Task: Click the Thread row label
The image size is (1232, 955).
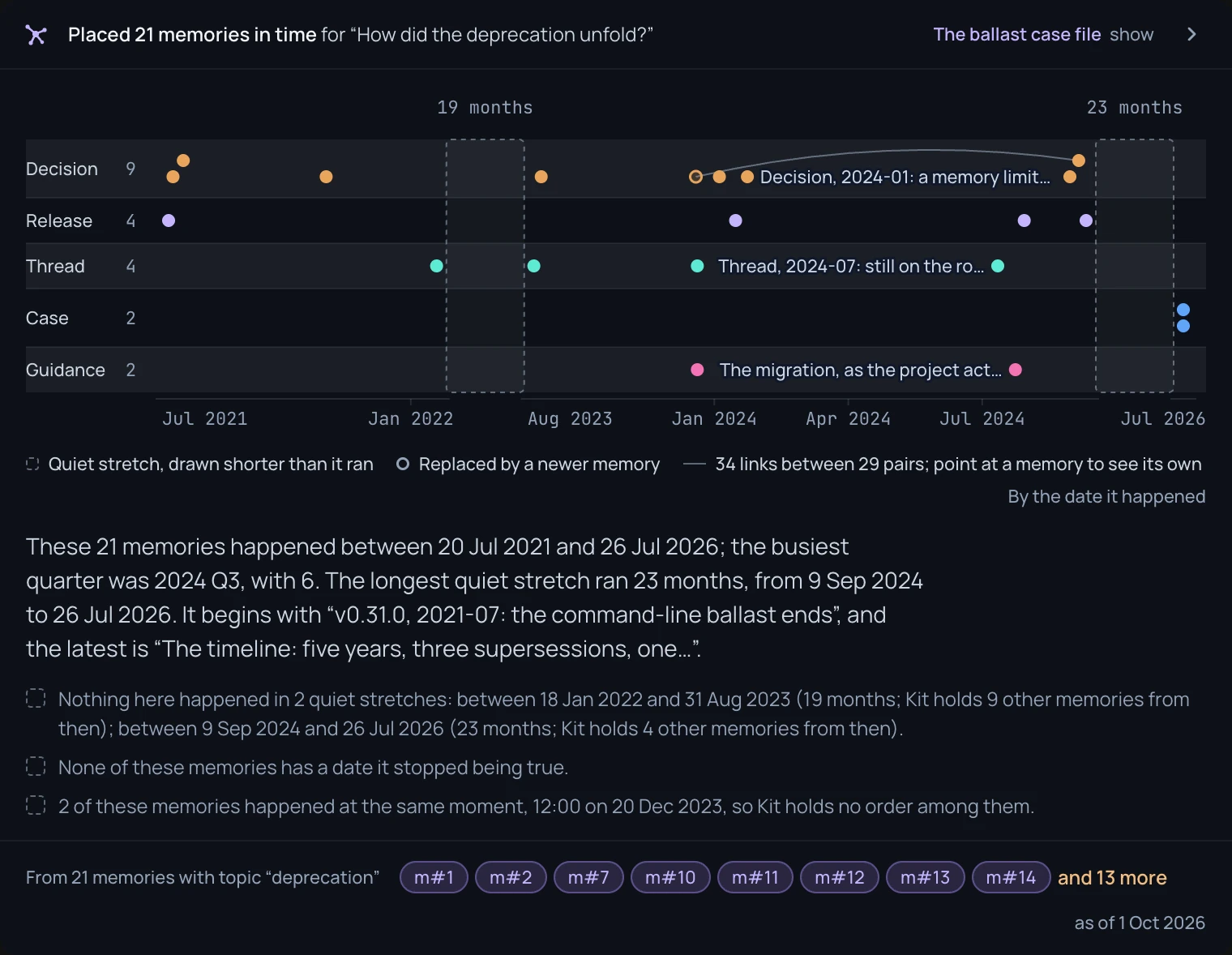Action: pyautogui.click(x=55, y=266)
